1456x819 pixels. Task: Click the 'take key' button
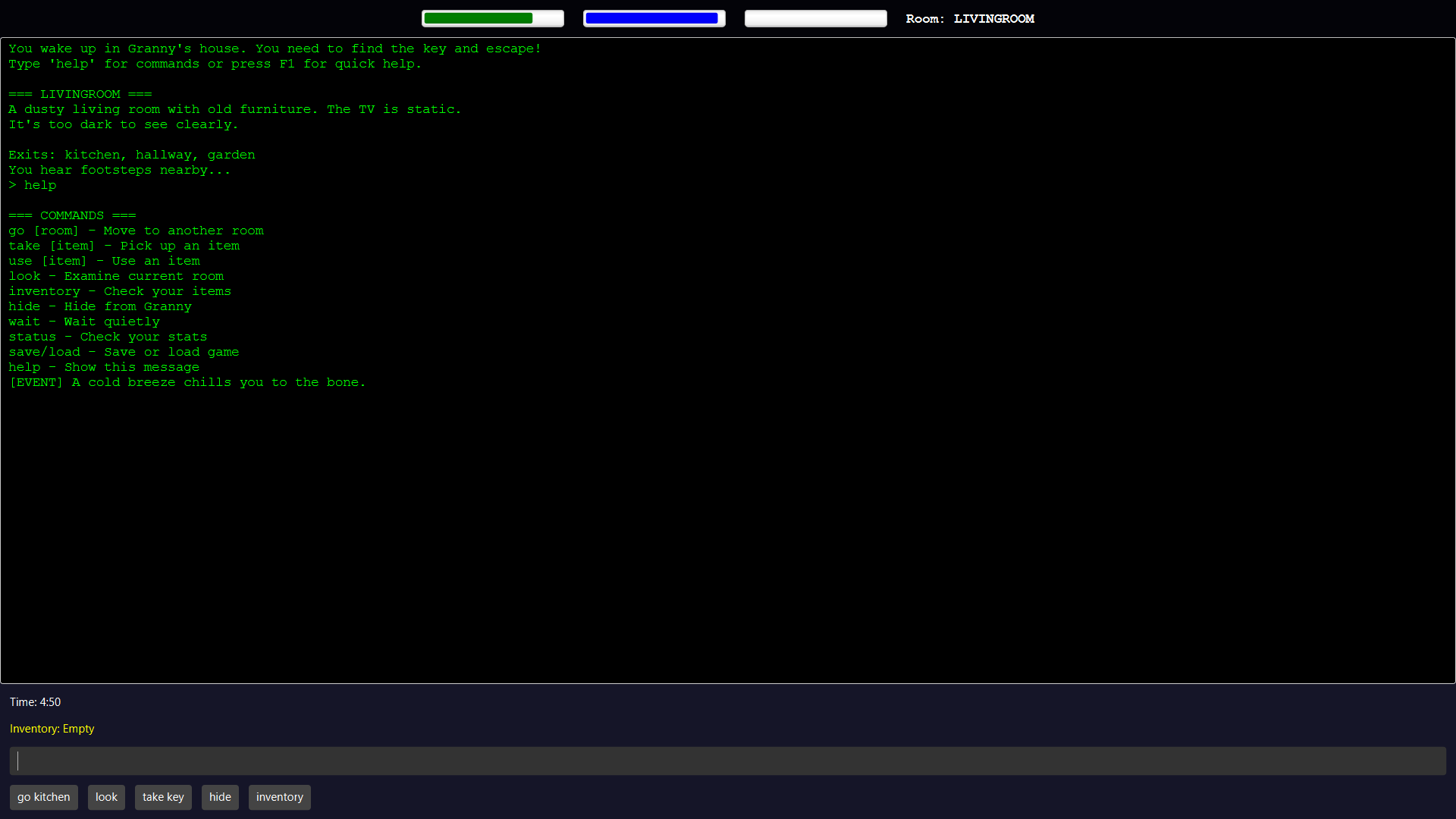point(163,797)
